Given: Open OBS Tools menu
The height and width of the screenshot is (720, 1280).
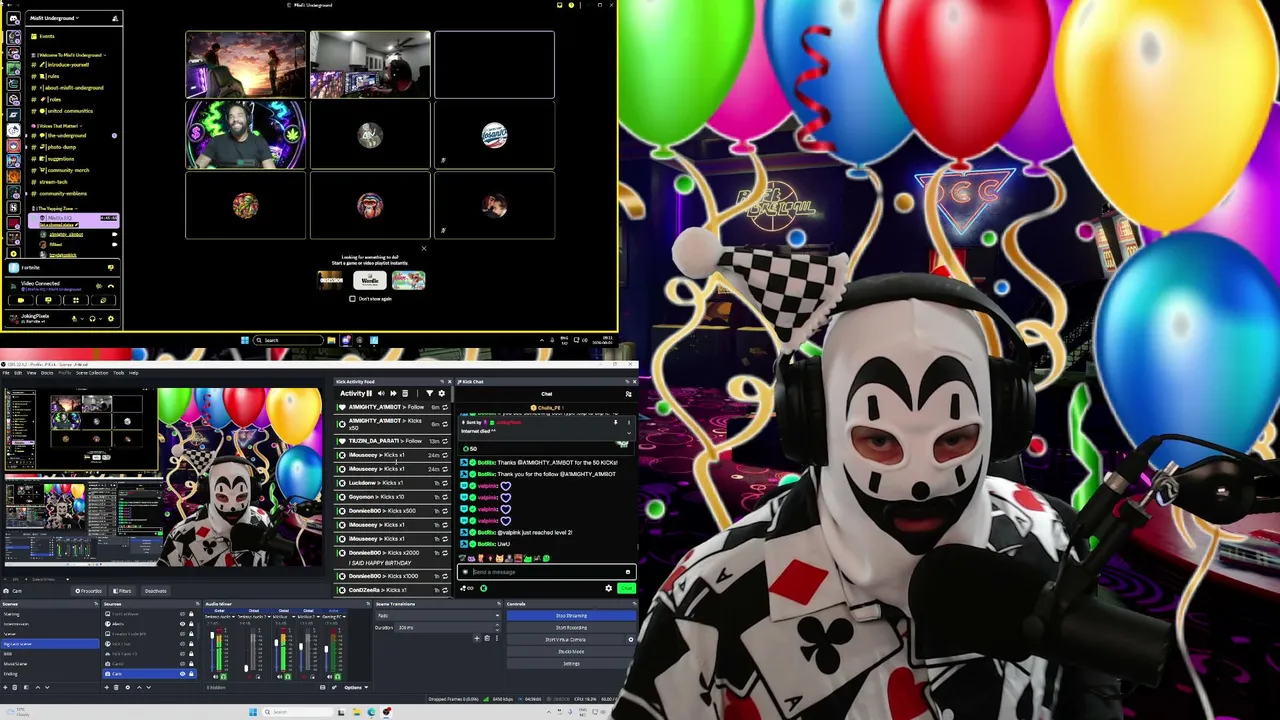Looking at the screenshot, I should coord(119,373).
